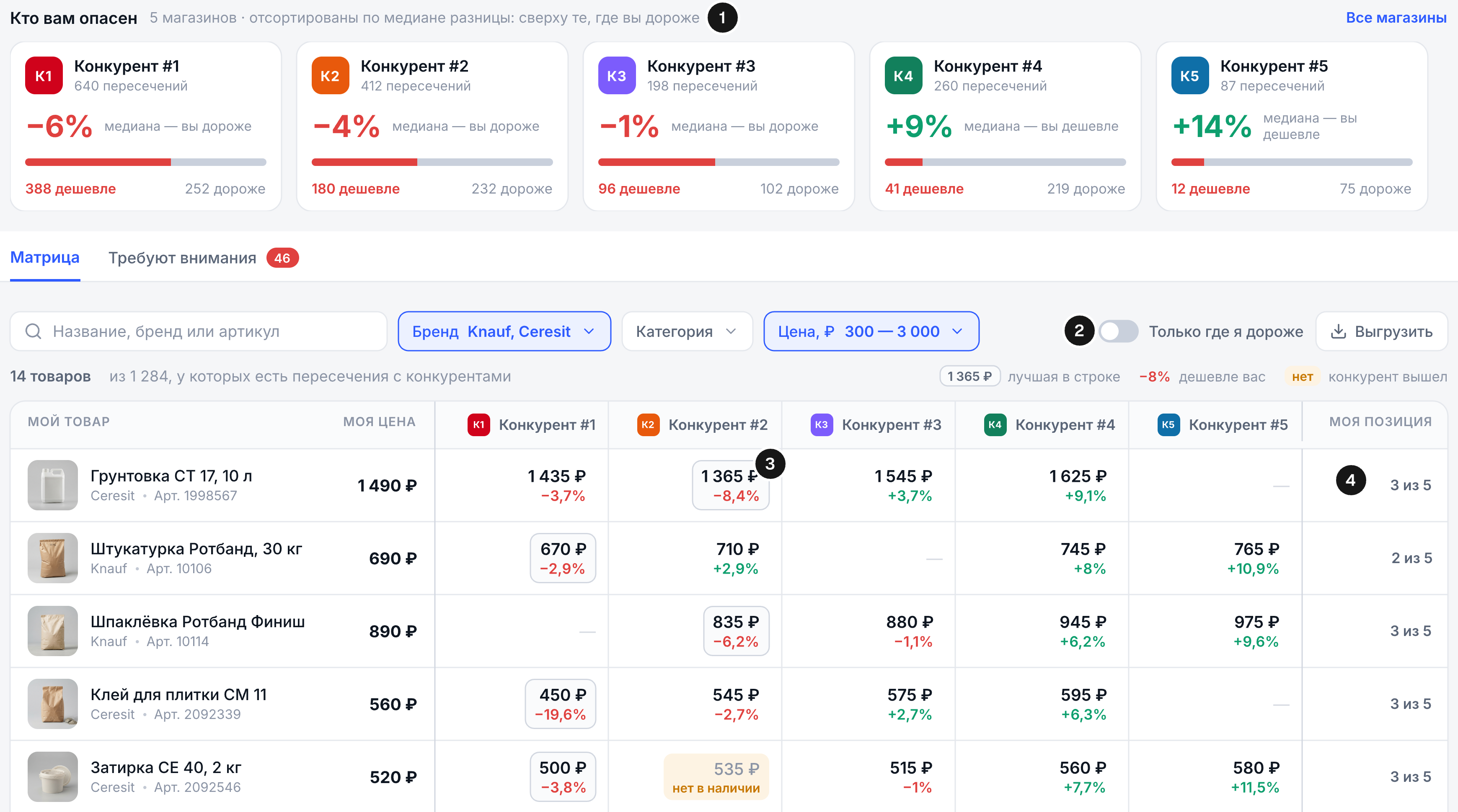Viewport: 1458px width, 812px height.
Task: Switch to the Матрица tab
Action: [x=45, y=258]
